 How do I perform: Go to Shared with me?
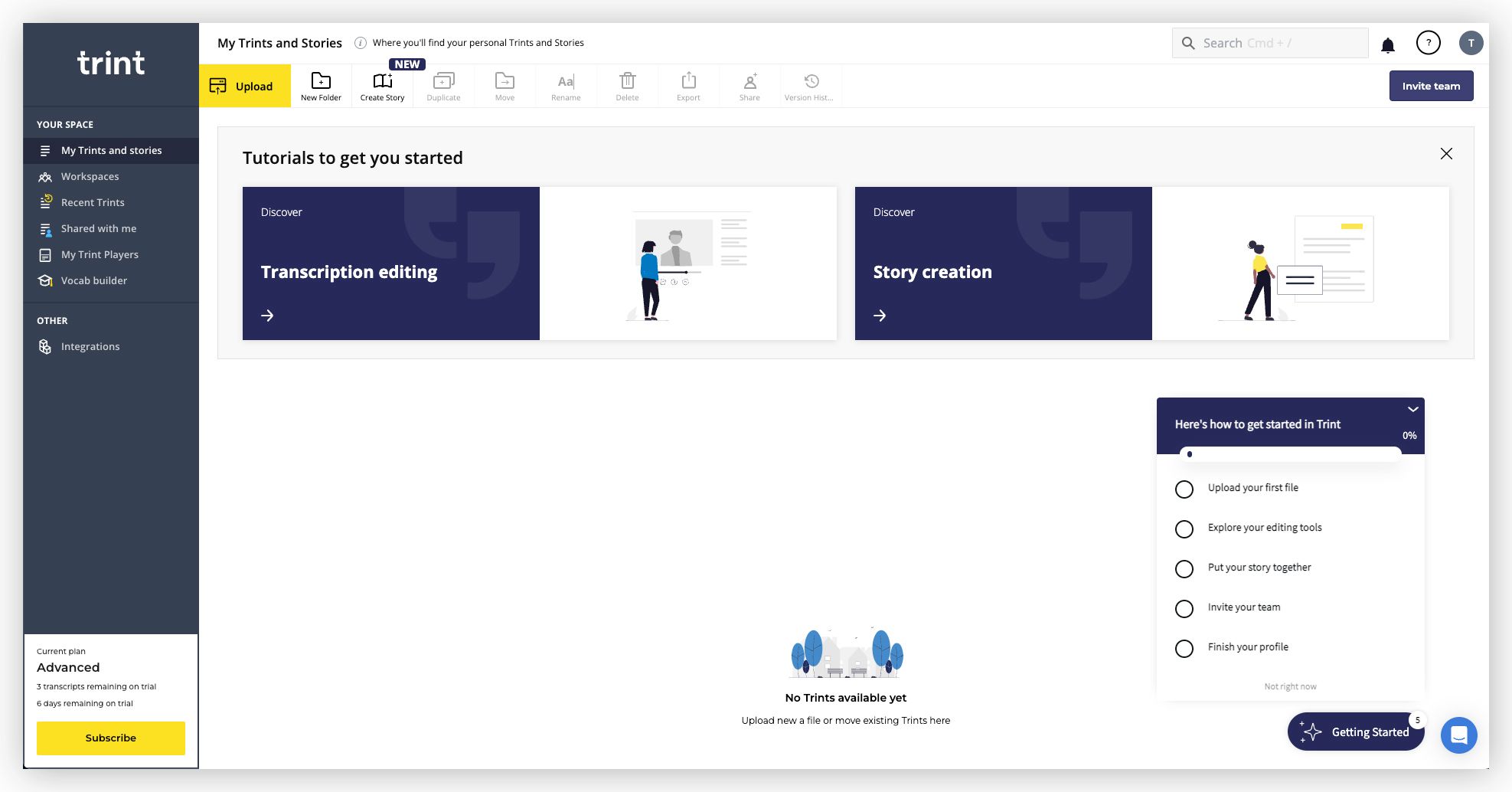[x=111, y=228]
